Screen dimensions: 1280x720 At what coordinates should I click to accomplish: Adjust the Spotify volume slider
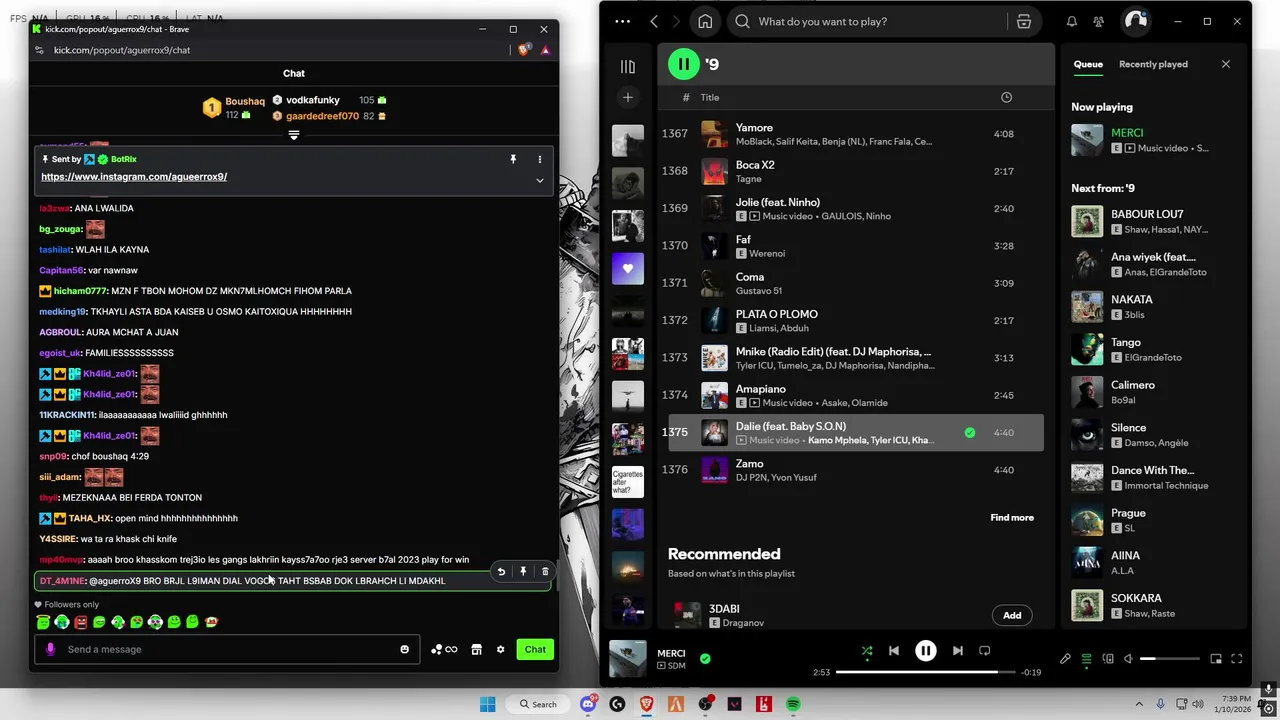pos(1170,659)
